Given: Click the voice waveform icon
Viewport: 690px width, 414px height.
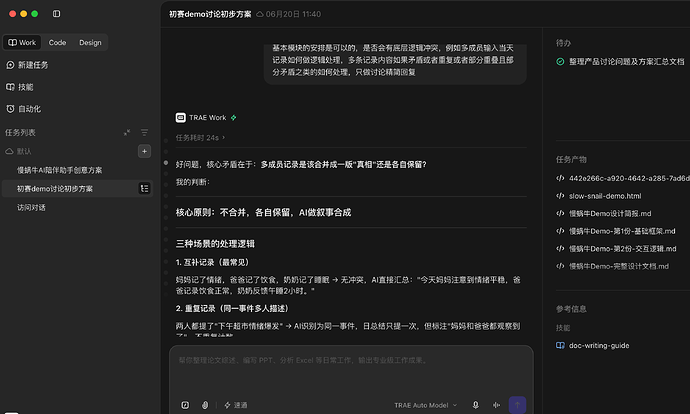Looking at the screenshot, I should 496,405.
